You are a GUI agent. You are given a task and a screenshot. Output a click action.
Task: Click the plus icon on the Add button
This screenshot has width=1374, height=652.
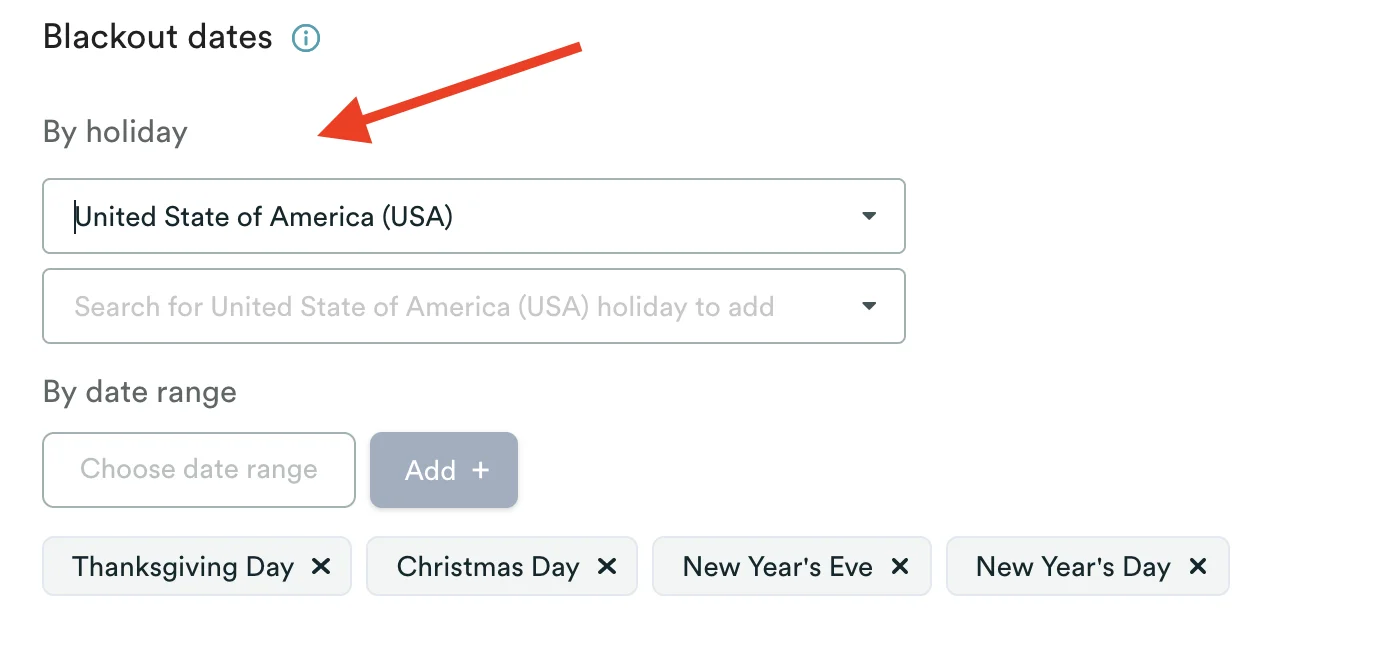[480, 470]
